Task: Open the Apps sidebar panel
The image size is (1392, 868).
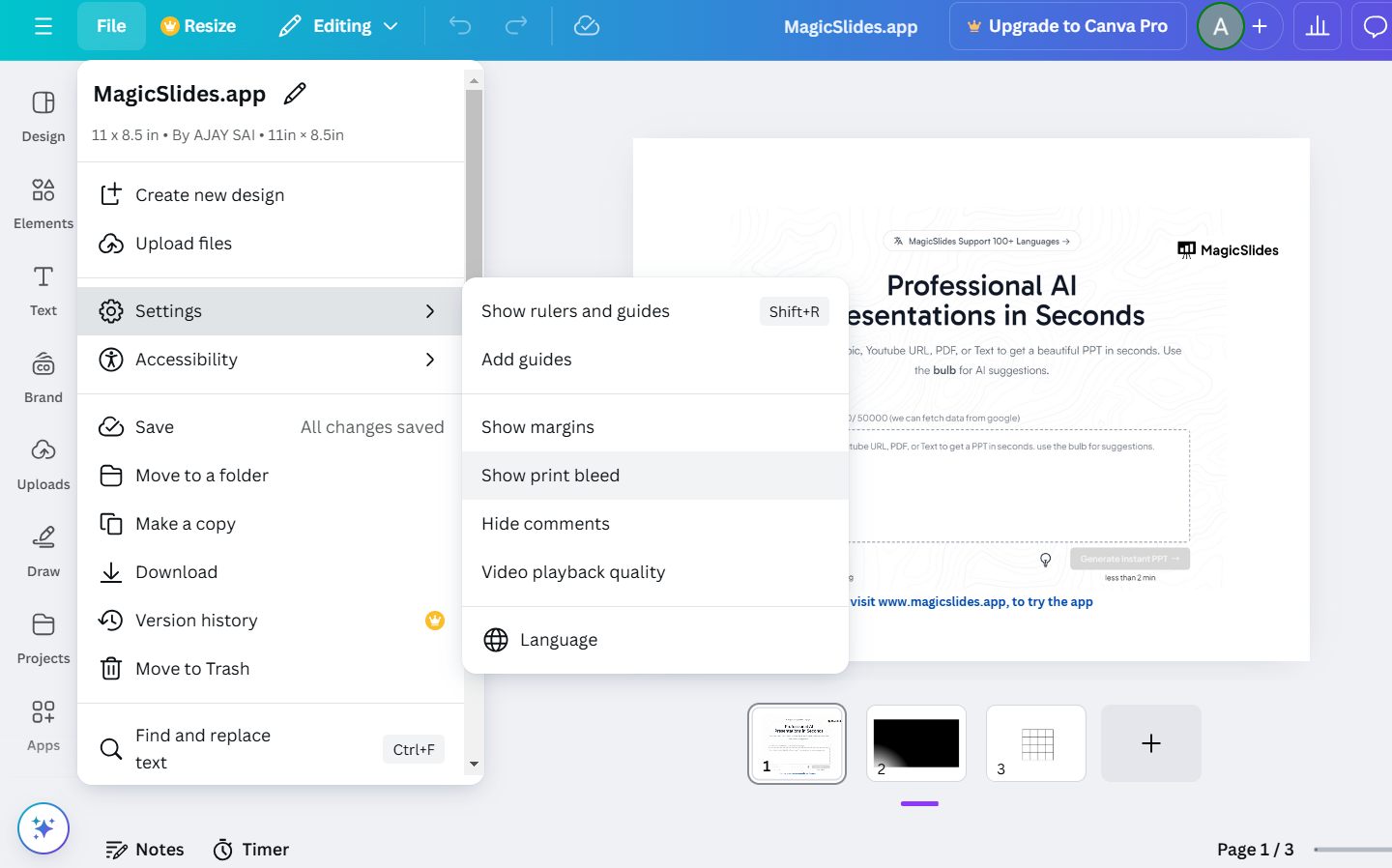Action: point(43,725)
